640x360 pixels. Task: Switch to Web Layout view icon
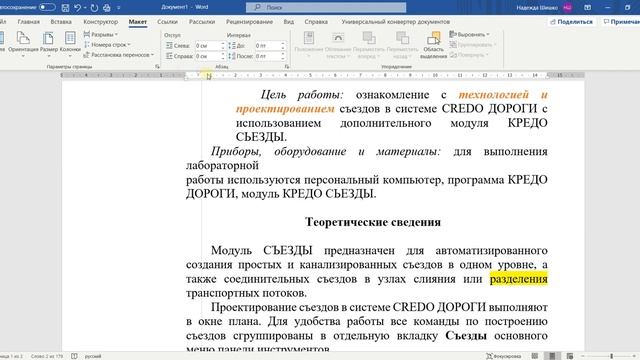570,356
